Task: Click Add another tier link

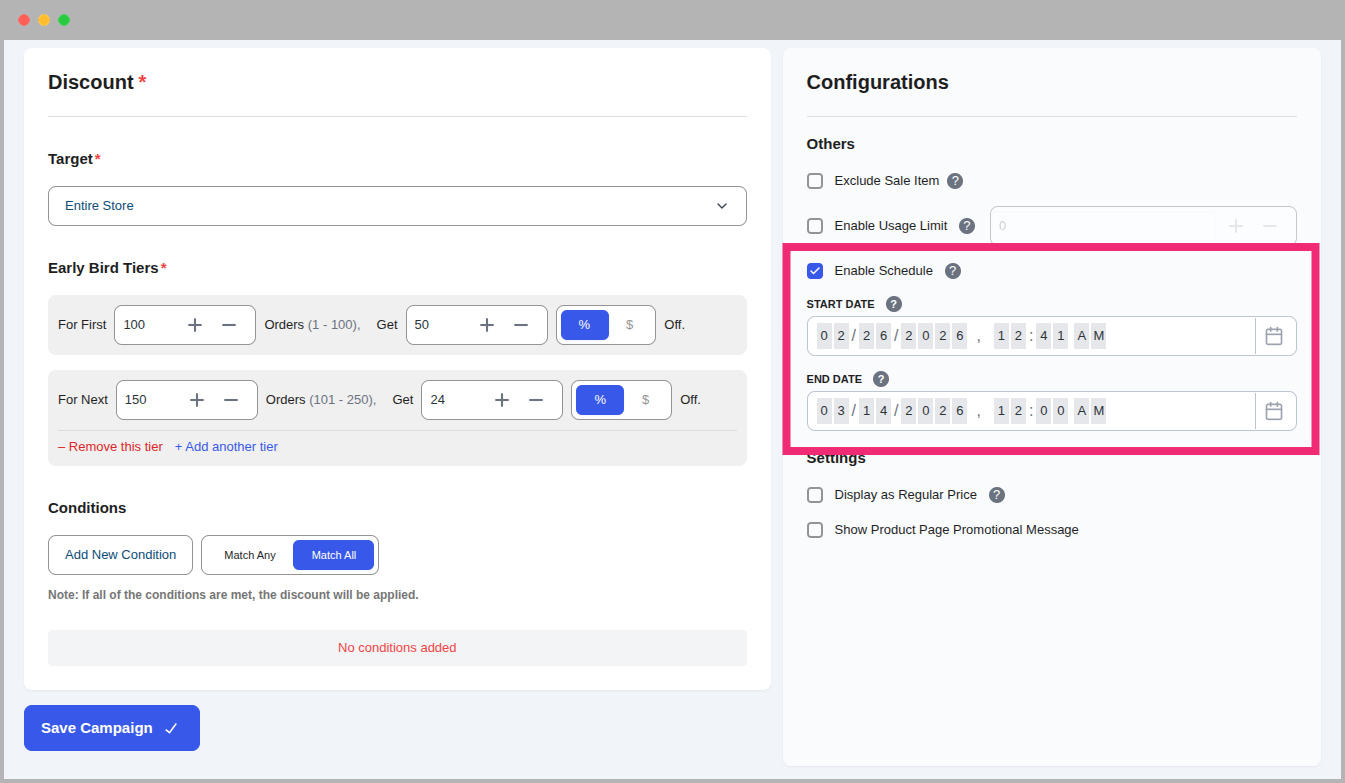Action: click(226, 446)
